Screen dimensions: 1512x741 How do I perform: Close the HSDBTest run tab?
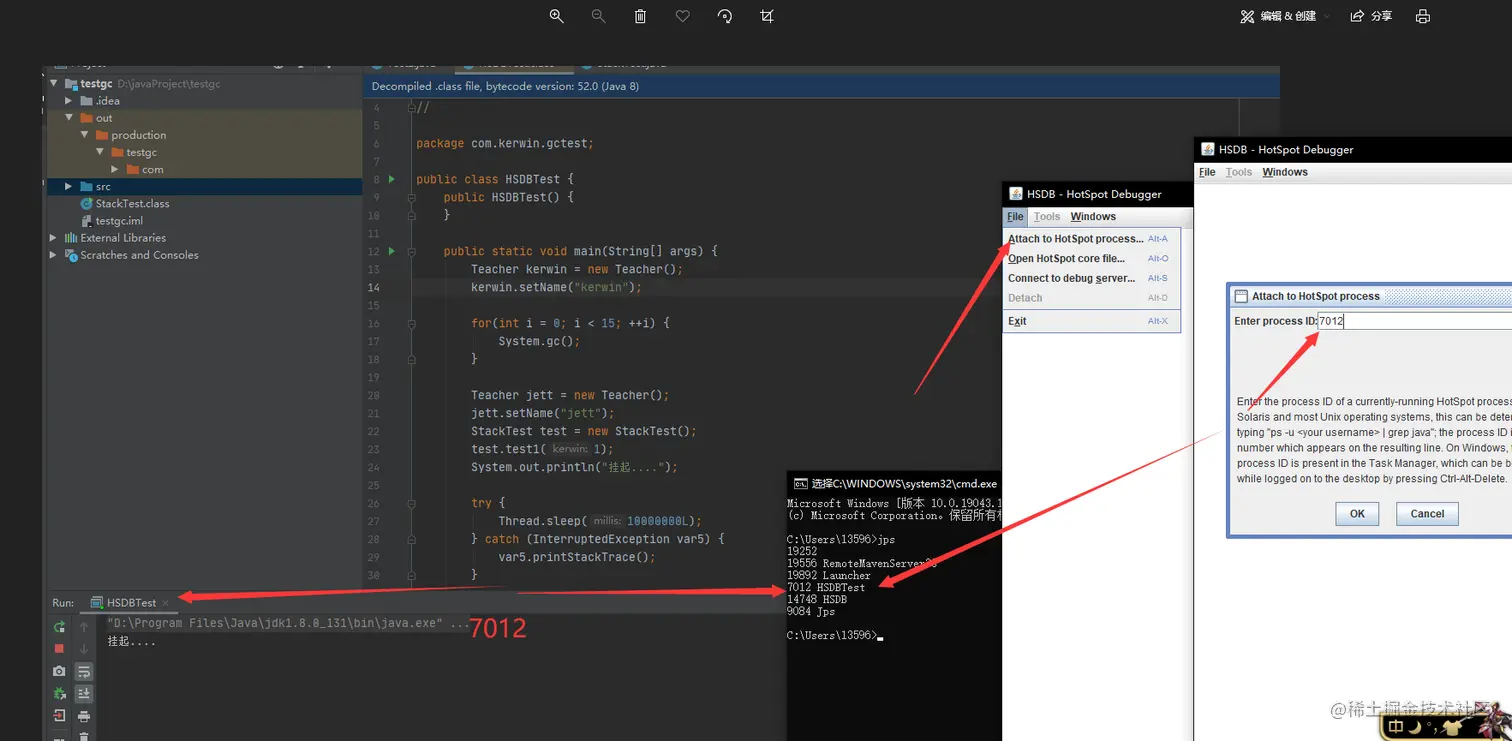click(x=166, y=603)
